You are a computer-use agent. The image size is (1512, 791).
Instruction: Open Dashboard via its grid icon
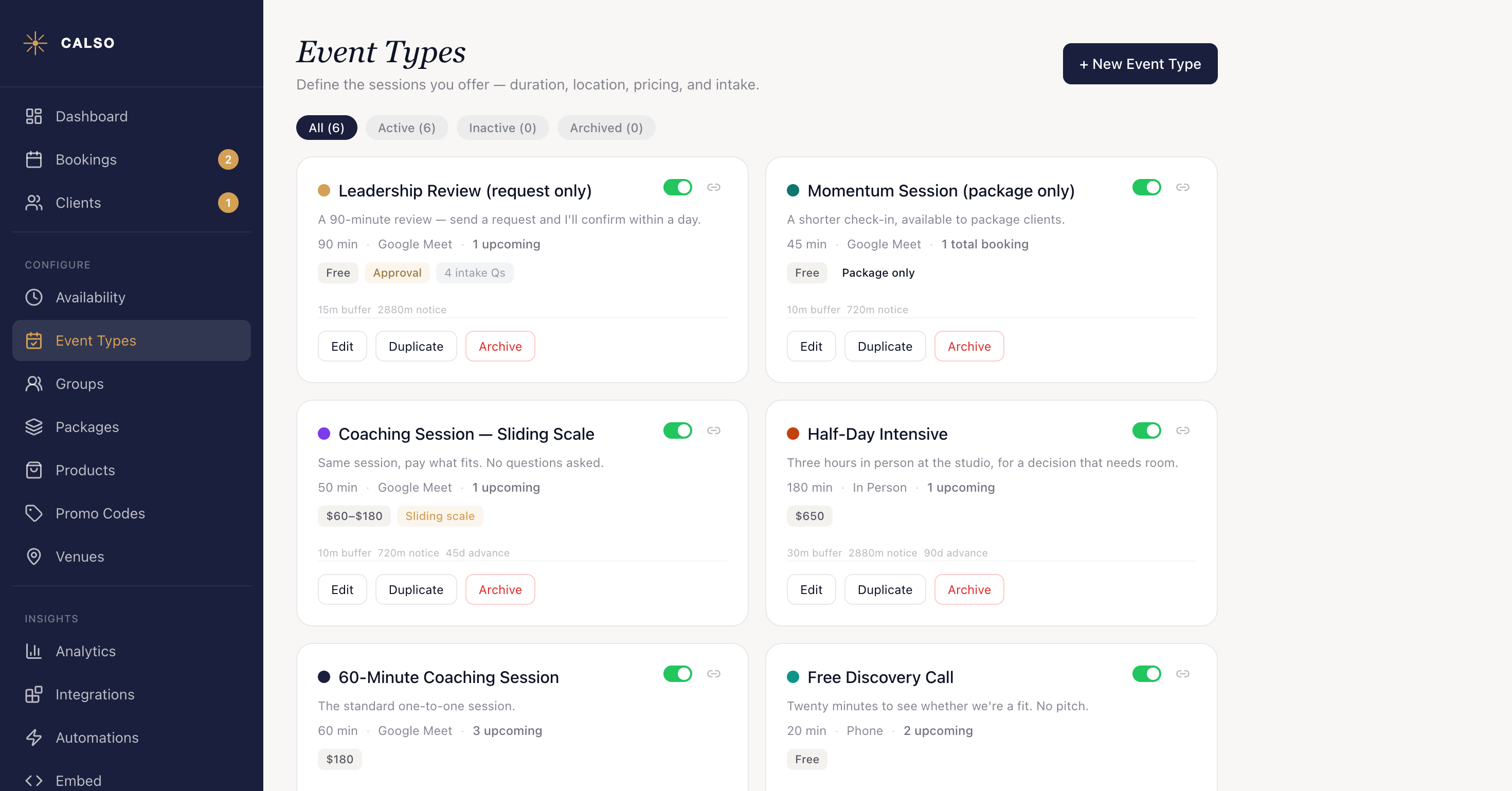tap(34, 116)
